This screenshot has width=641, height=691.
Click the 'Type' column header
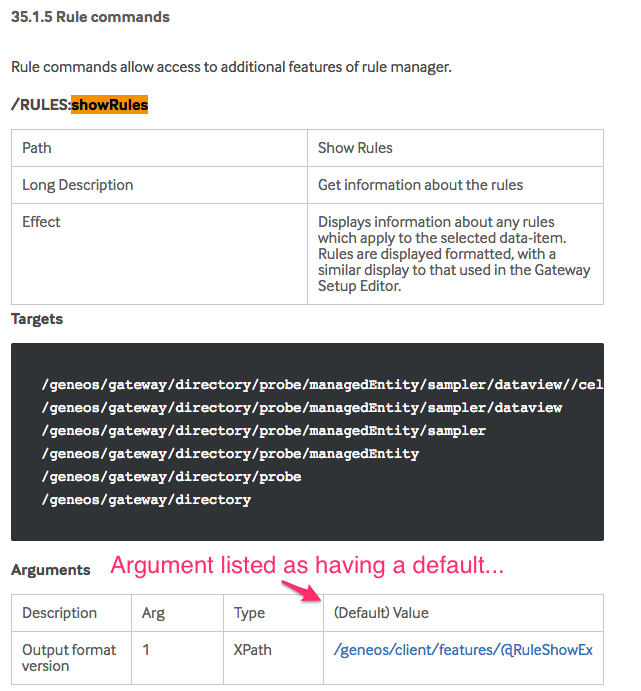point(249,613)
